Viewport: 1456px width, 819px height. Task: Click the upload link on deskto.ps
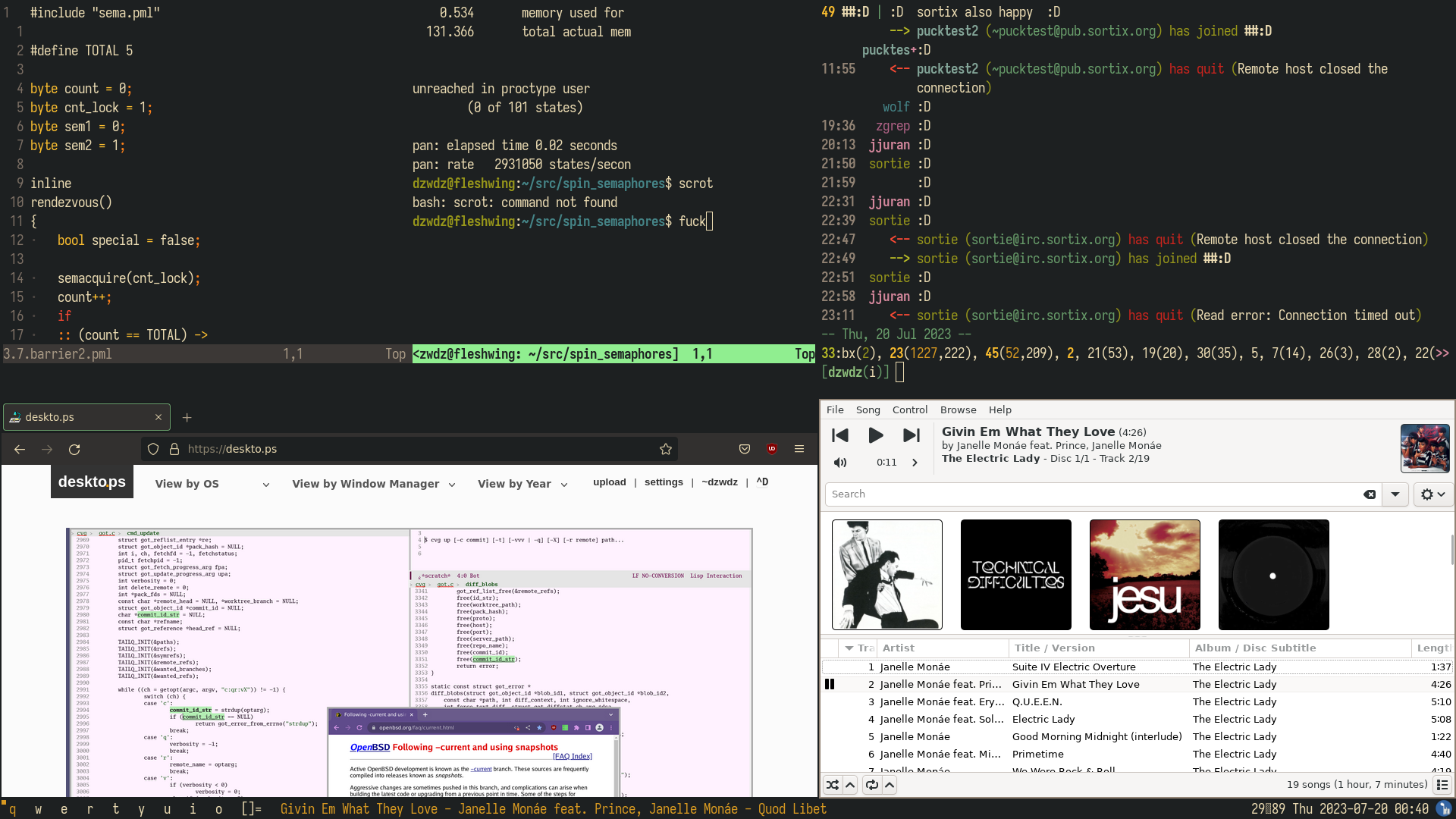609,482
